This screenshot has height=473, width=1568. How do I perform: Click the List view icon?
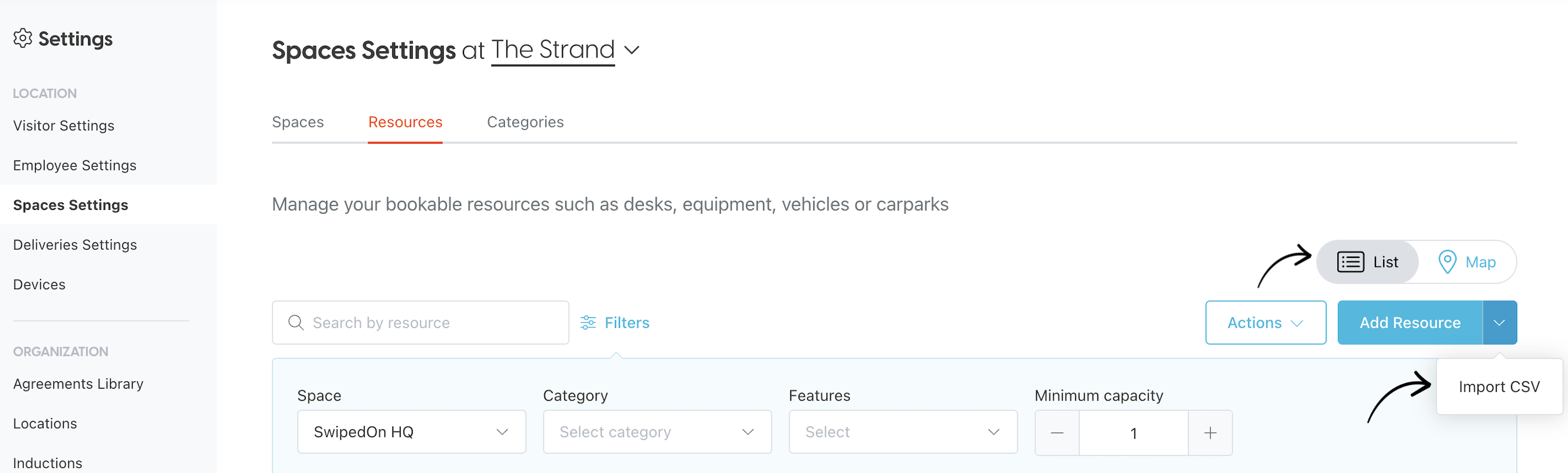(1350, 262)
